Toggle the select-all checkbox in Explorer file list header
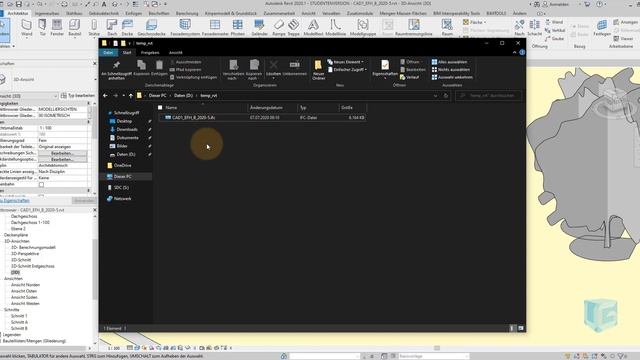The width and height of the screenshot is (640, 360). coord(160,107)
